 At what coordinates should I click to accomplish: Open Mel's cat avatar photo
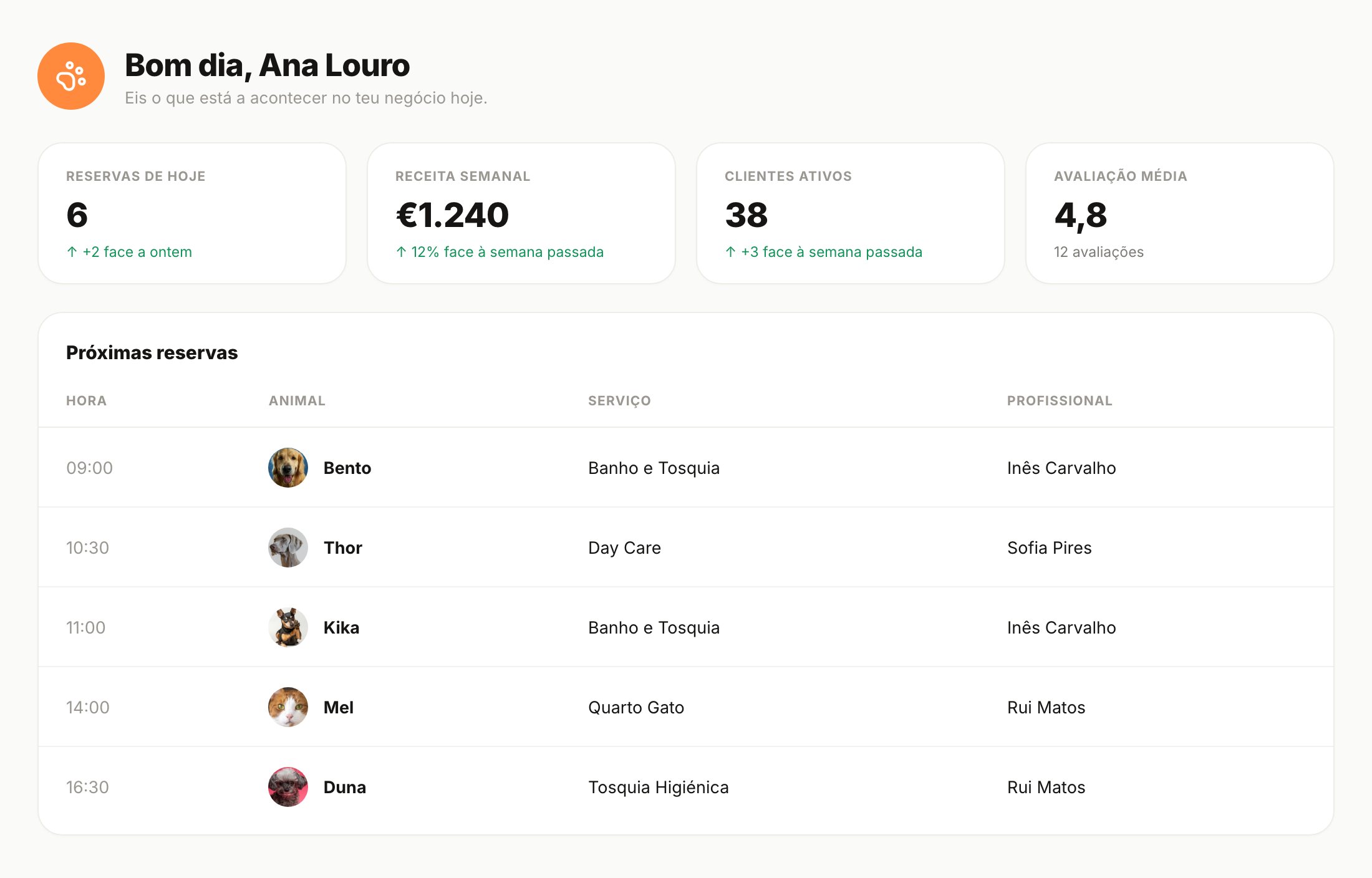288,707
